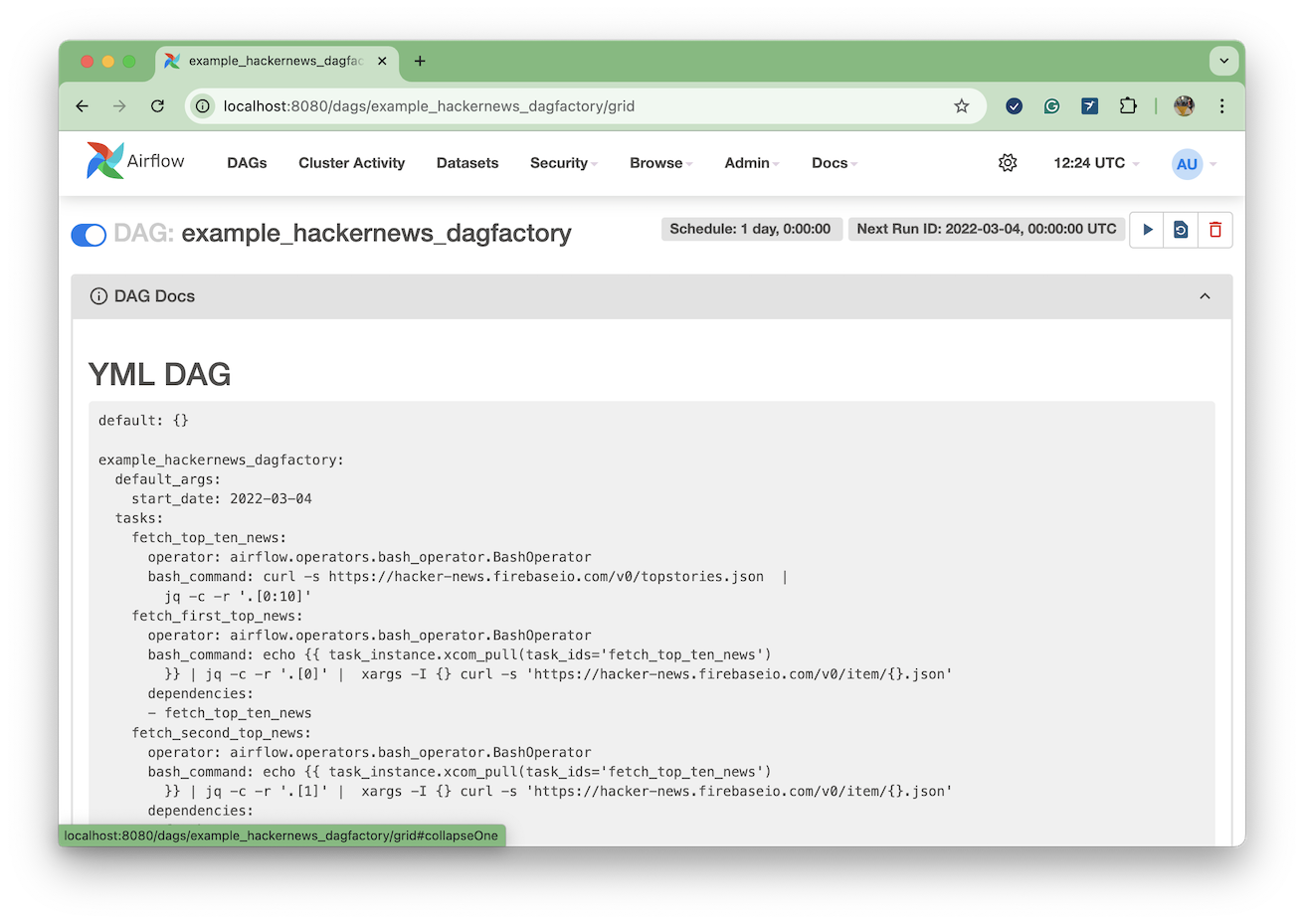Reload the page in browser
Viewport: 1304px width, 924px height.
pos(157,106)
